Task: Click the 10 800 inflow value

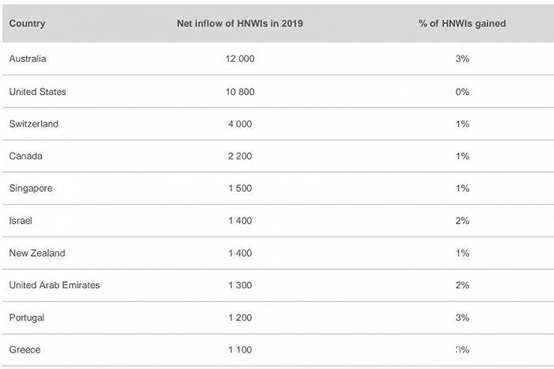Action: [x=240, y=92]
